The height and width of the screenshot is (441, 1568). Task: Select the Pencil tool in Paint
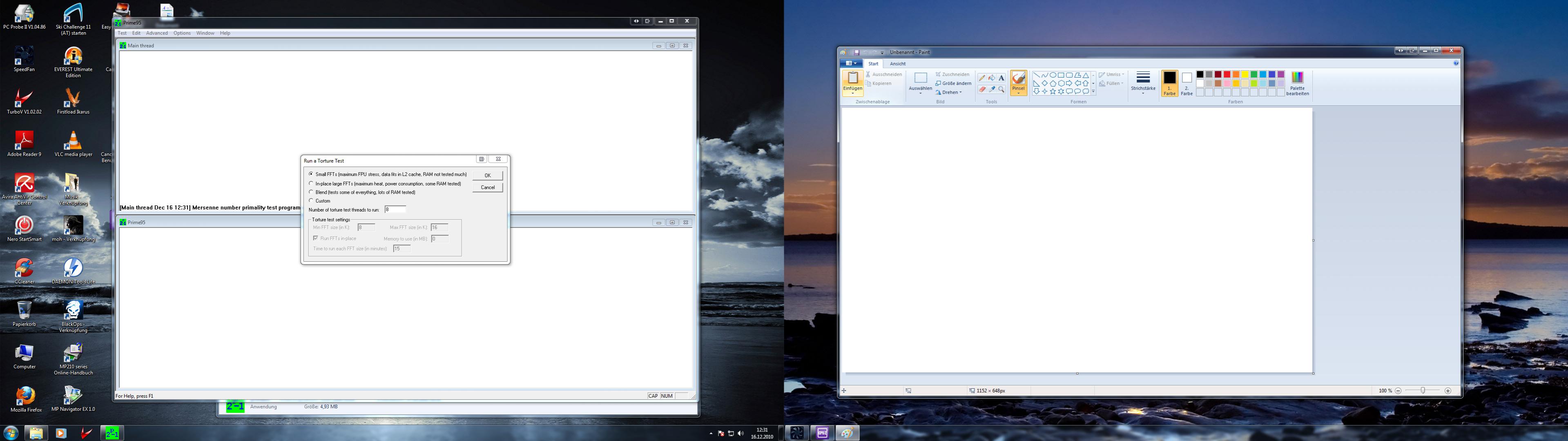pyautogui.click(x=982, y=78)
